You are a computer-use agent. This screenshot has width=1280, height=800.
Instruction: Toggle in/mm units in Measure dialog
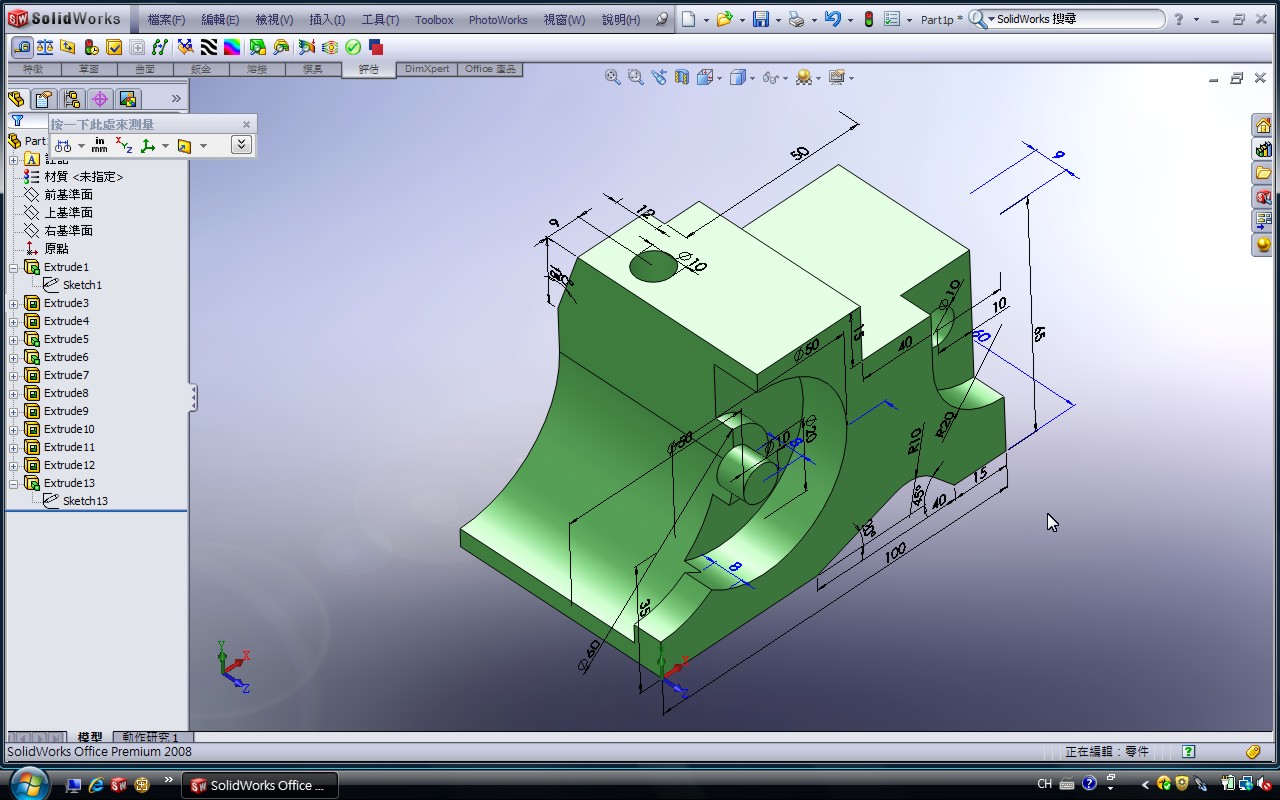(x=100, y=145)
